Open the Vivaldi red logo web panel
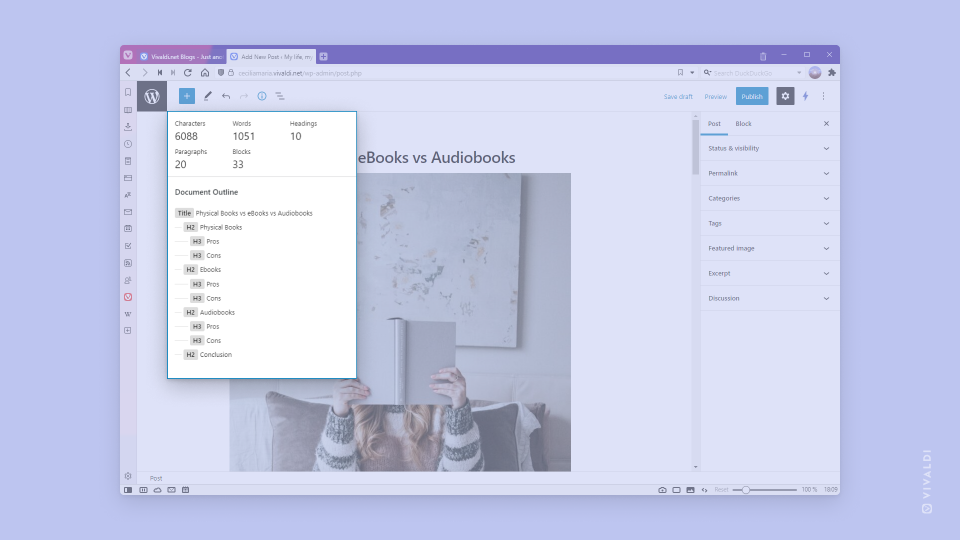 [x=128, y=297]
